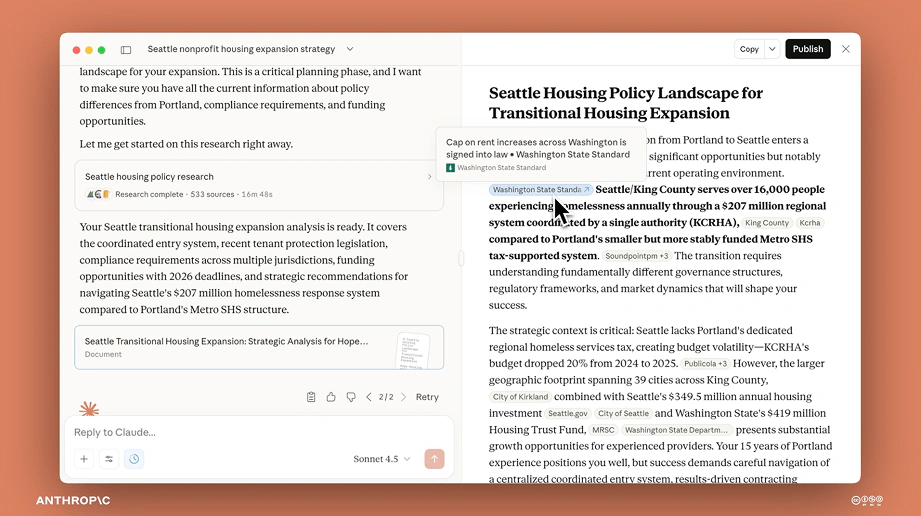
Task: Toggle the sidebar panel icon
Action: [126, 49]
